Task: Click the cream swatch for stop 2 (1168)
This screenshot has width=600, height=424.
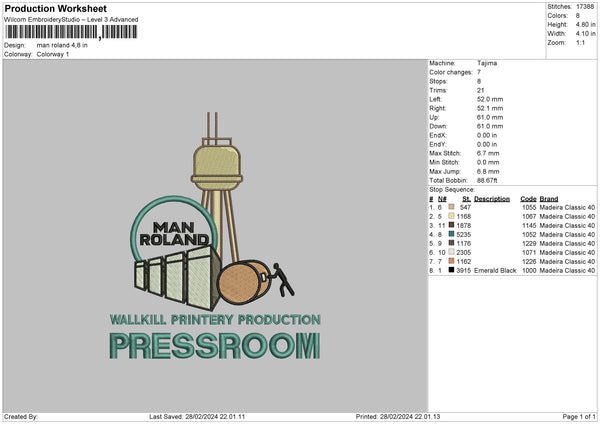Action: pyautogui.click(x=452, y=216)
